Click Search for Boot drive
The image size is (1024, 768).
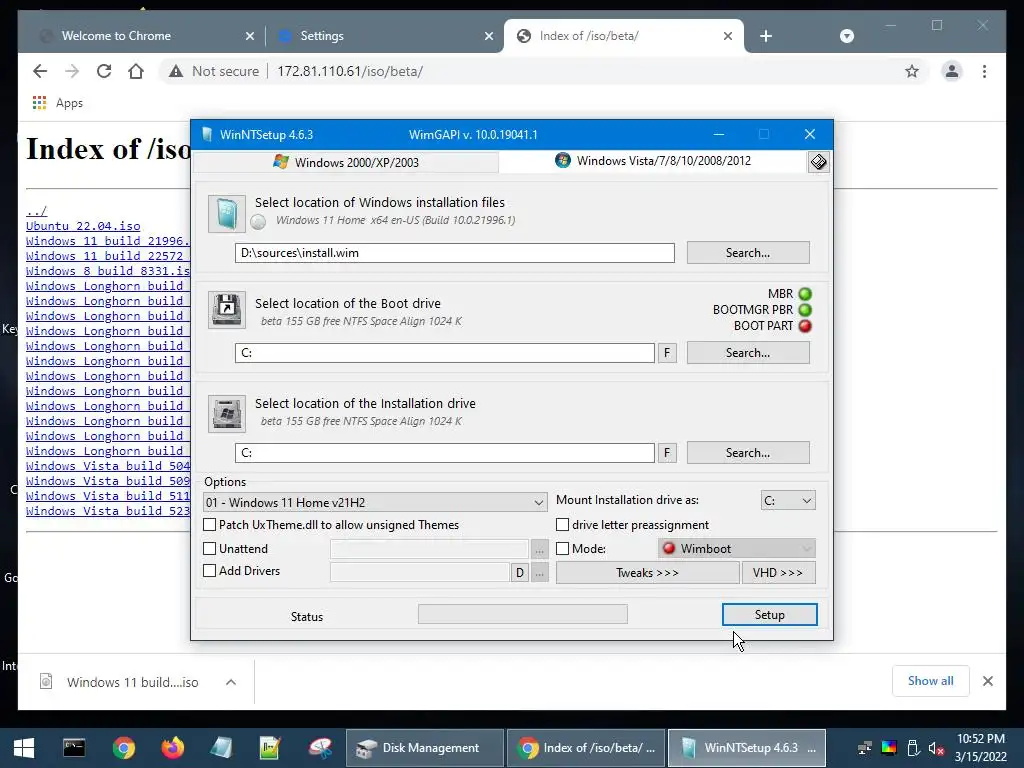(748, 353)
